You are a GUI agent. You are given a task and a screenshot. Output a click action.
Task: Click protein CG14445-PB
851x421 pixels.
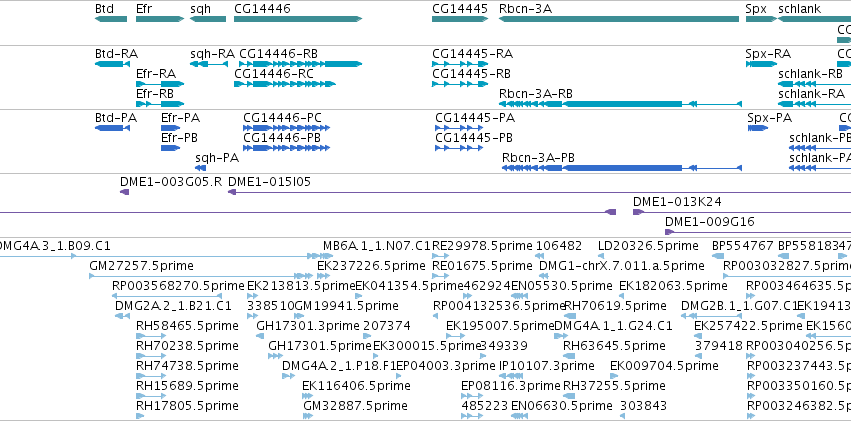pyautogui.click(x=459, y=148)
